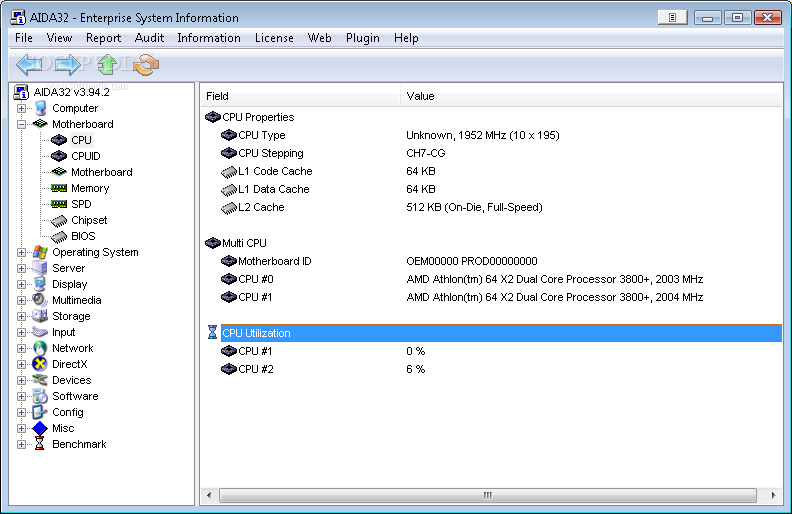792x514 pixels.
Task: Click the Storage drive icon in tree
Action: pos(40,316)
